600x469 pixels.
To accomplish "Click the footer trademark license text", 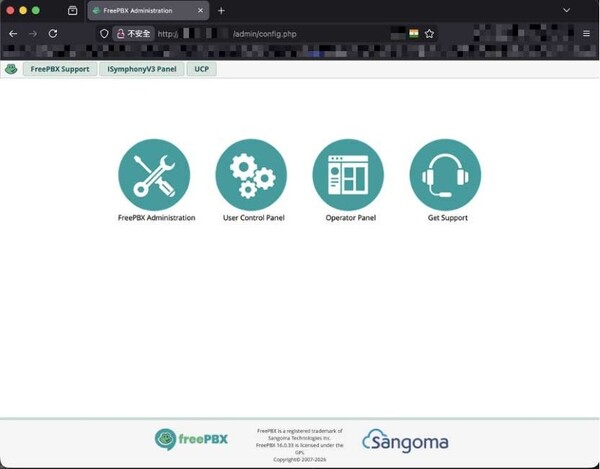I will 300,445.
